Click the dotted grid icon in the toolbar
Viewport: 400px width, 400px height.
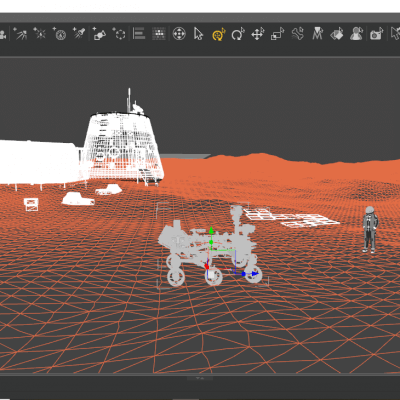click(x=159, y=34)
